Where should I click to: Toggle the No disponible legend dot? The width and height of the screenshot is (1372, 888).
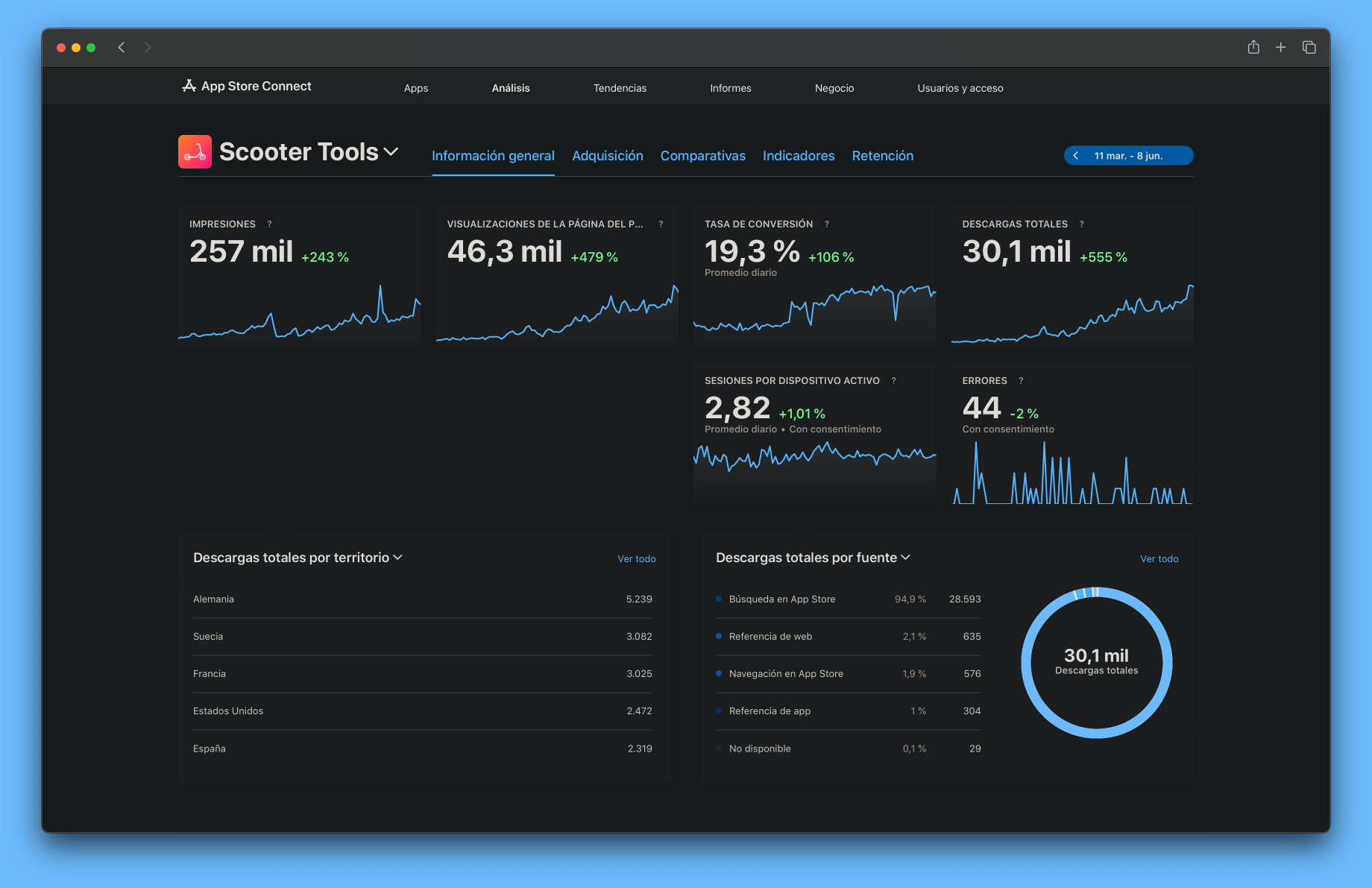pos(718,749)
